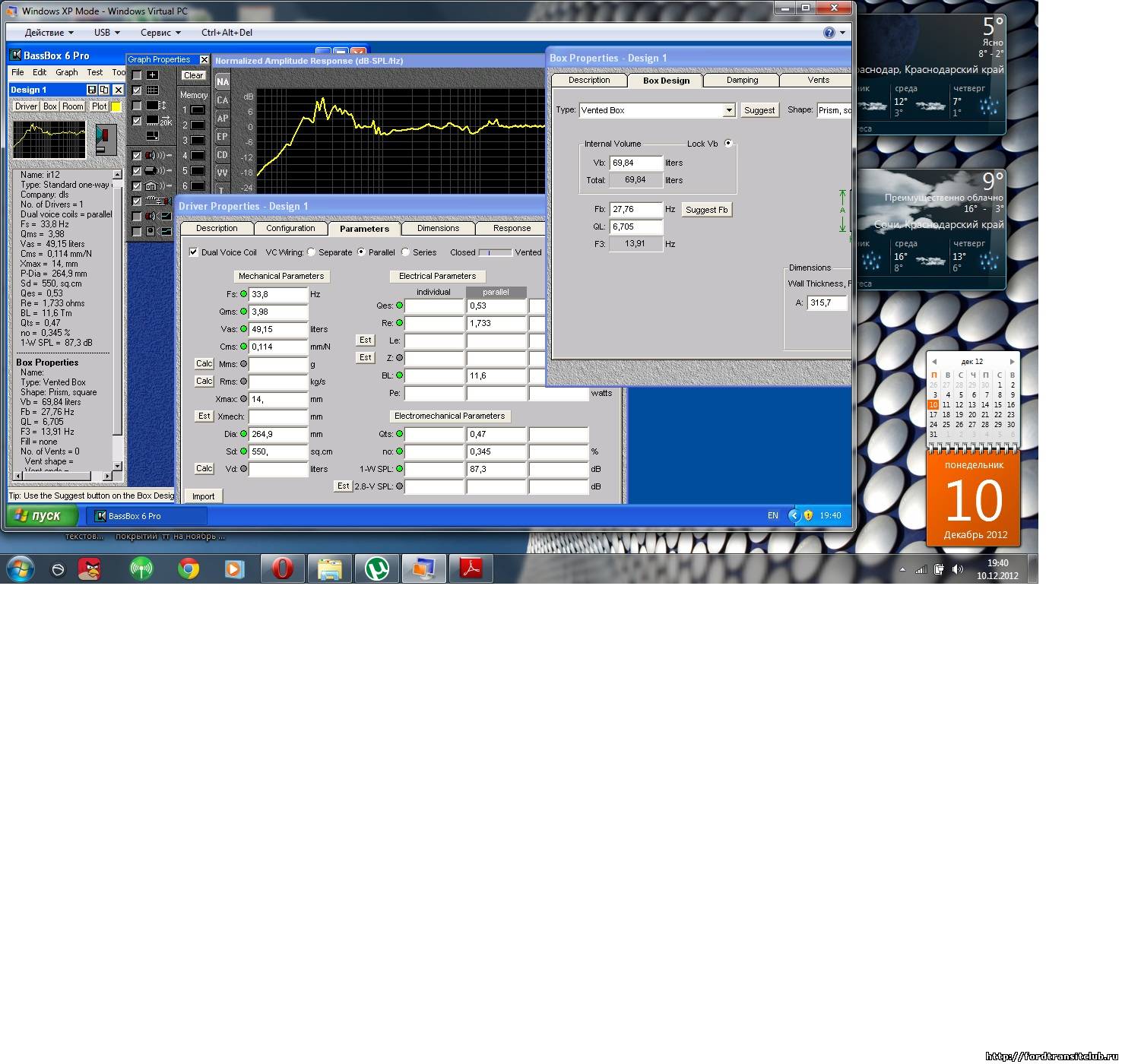Toggle the house room-response checkbox in Graph Properties
The image size is (1122, 1064).
coord(137,186)
